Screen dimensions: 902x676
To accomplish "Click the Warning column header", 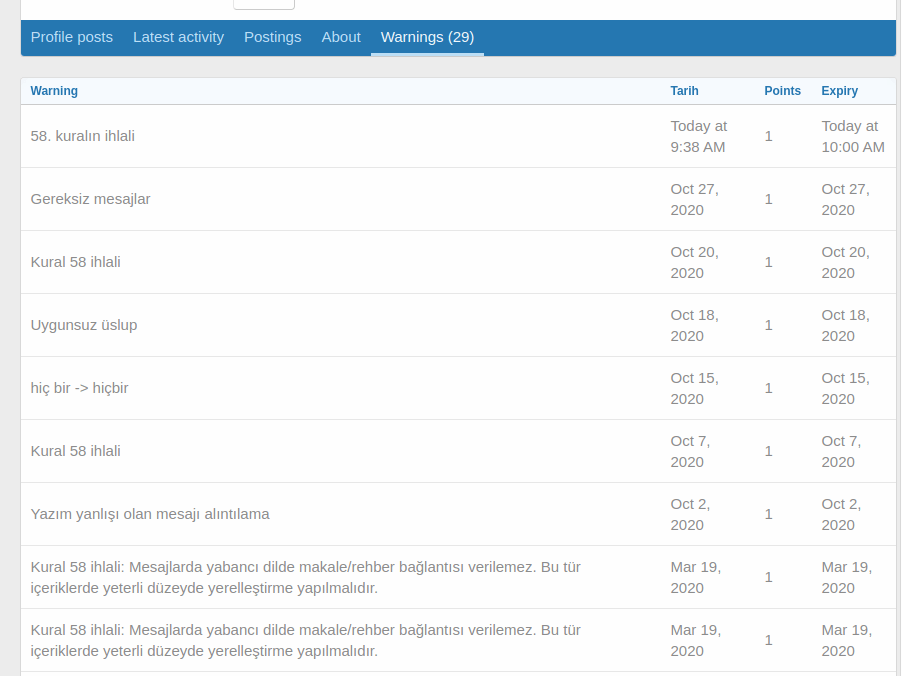I will (x=54, y=91).
